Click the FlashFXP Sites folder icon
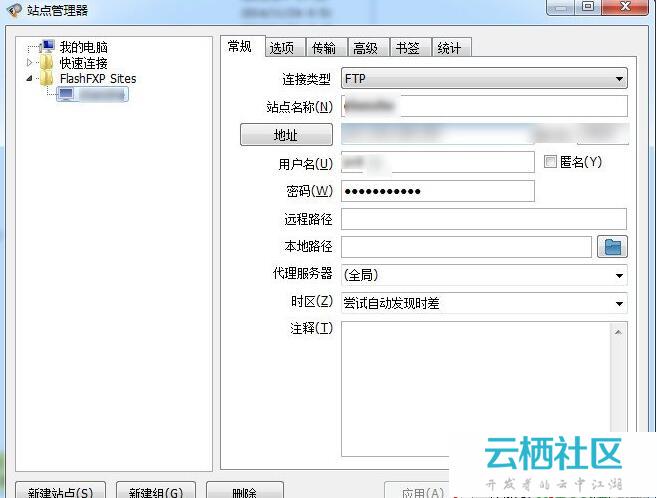 (x=47, y=78)
